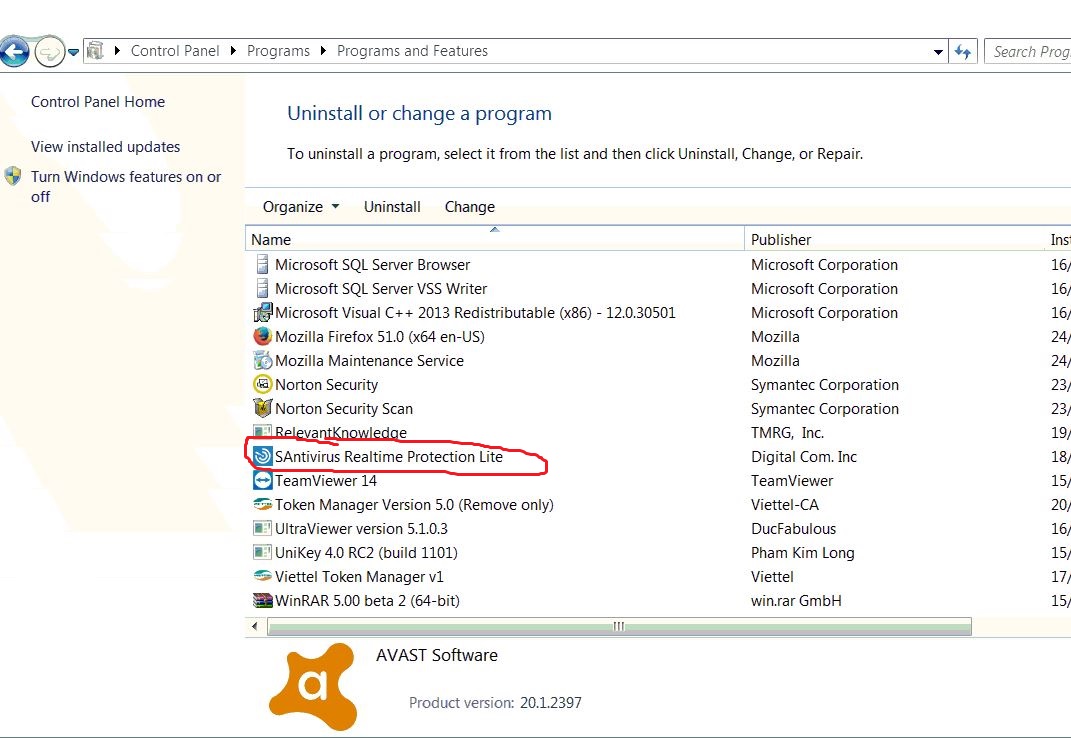Select the UltraViewer version 5.1.0.3 icon
Image resolution: width=1071 pixels, height=738 pixels.
tap(262, 528)
